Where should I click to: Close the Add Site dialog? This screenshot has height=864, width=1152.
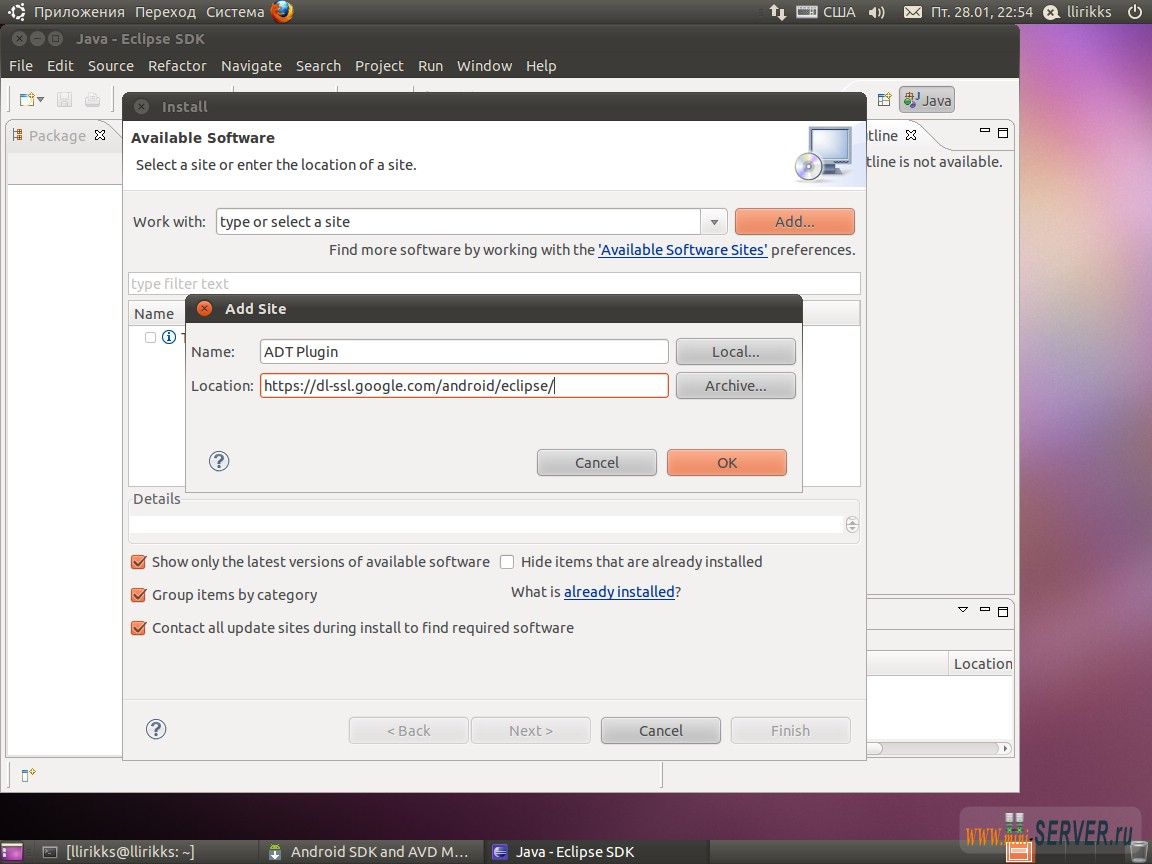pyautogui.click(x=205, y=309)
